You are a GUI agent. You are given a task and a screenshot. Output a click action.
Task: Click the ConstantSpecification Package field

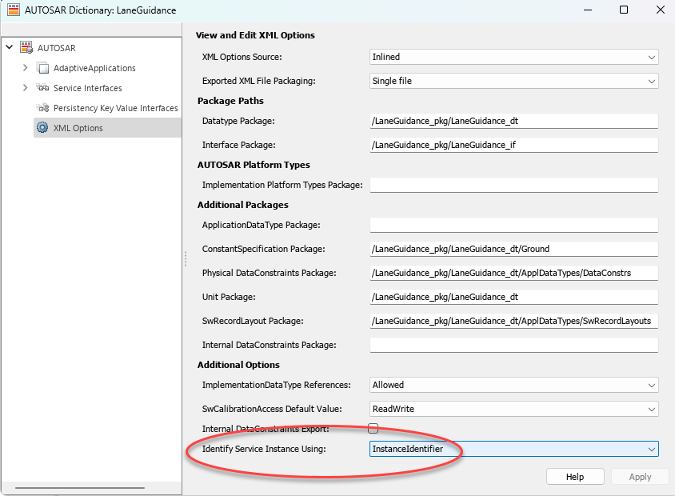point(514,249)
